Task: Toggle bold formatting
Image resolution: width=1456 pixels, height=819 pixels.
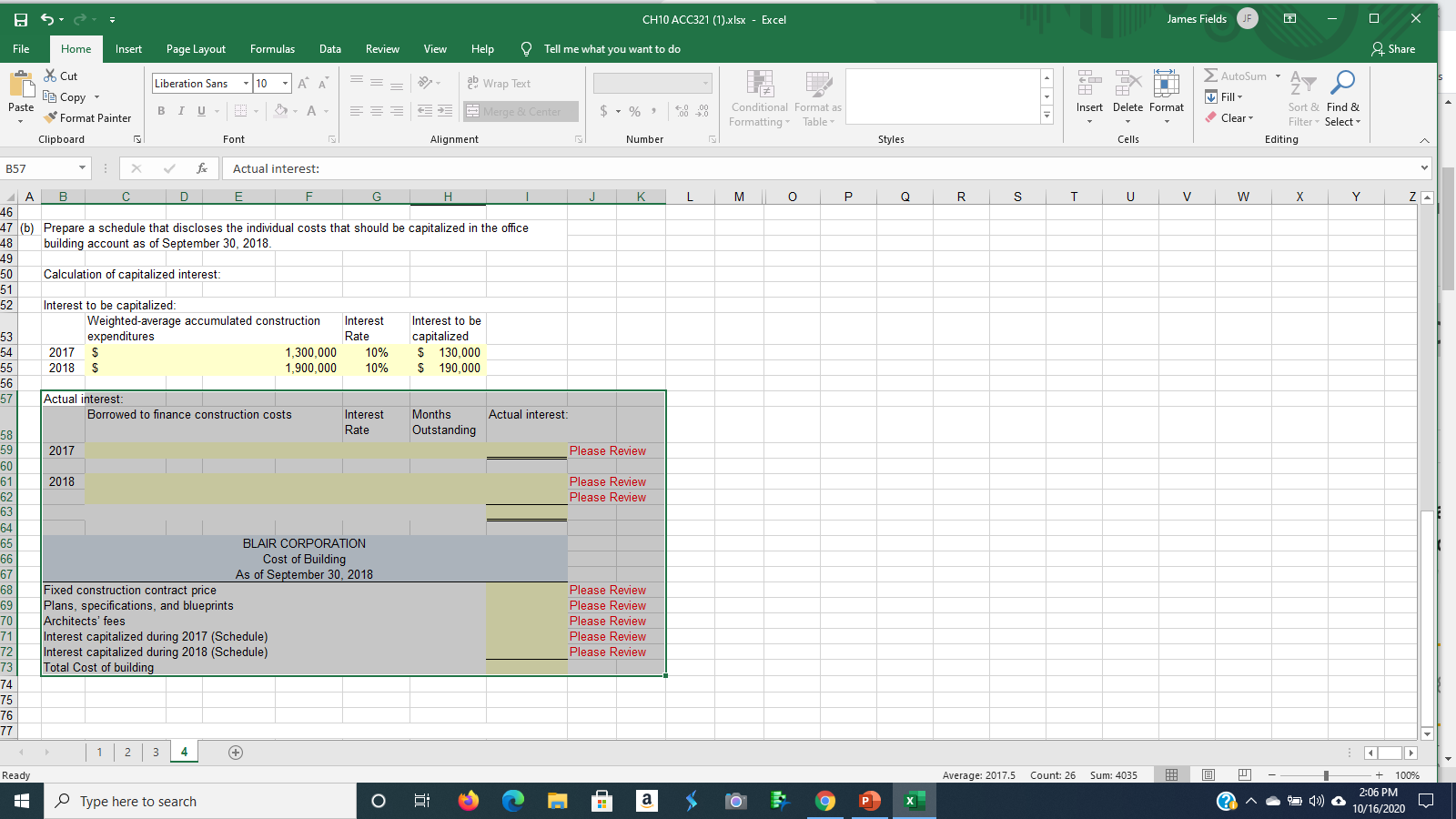Action: 161,111
